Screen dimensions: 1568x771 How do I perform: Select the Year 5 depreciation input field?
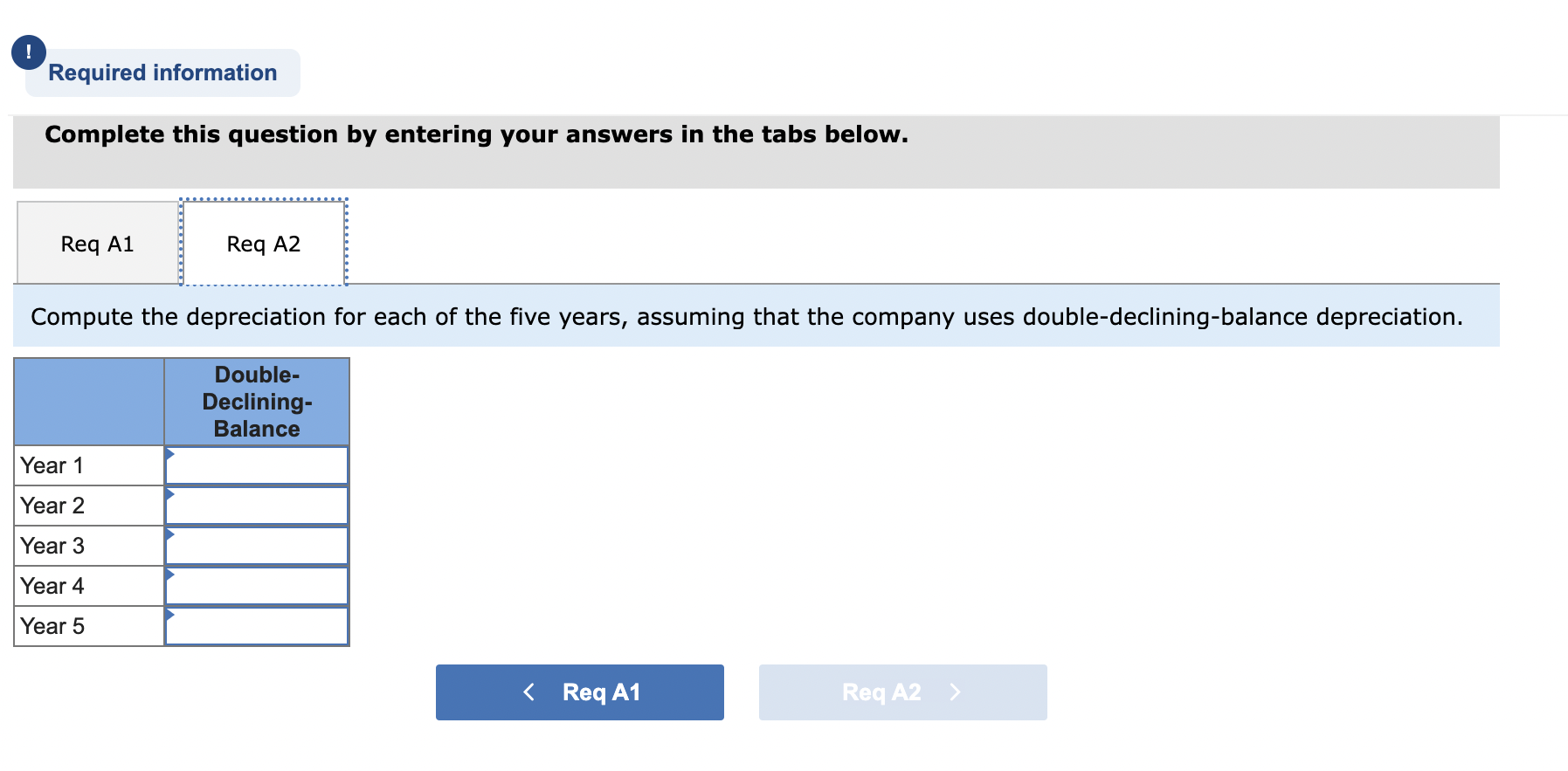[x=258, y=625]
